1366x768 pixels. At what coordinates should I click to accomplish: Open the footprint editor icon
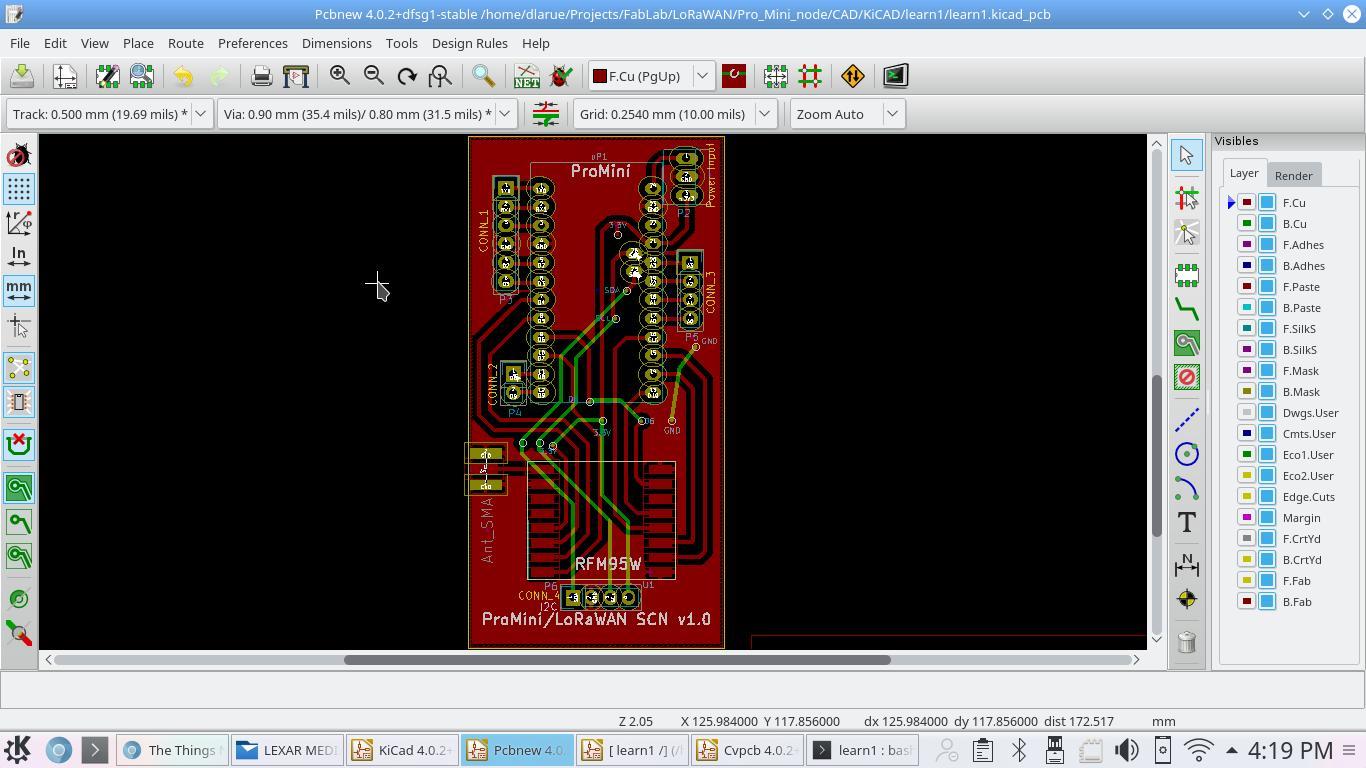click(108, 76)
